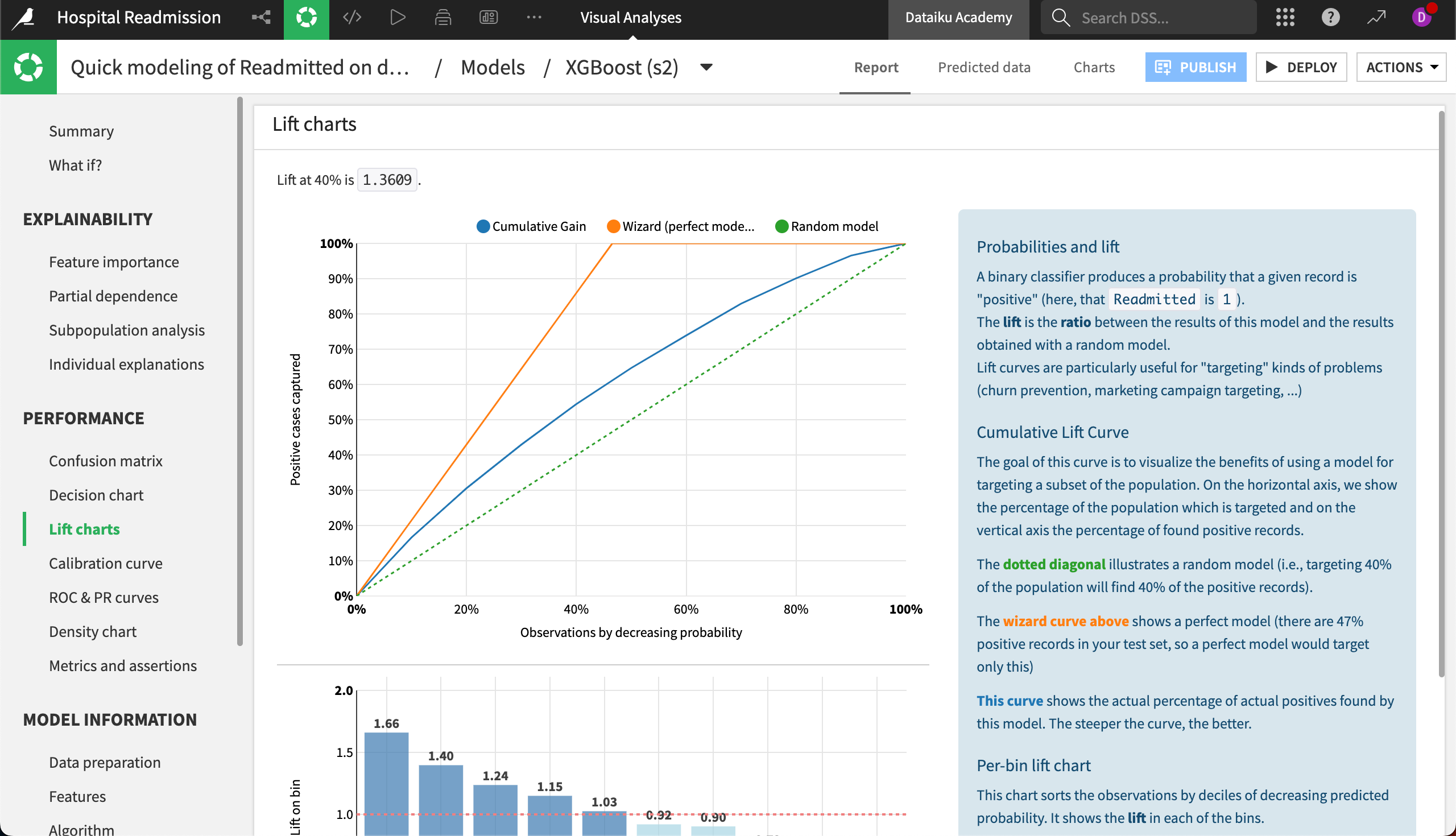This screenshot has width=1456, height=836.
Task: Toggle Random model legend series
Action: click(x=827, y=226)
